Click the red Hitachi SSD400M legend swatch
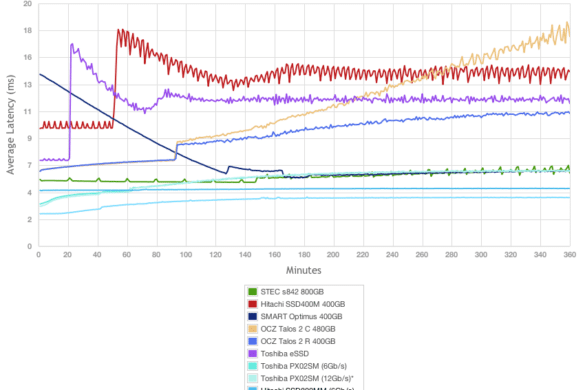585x390 pixels. click(x=253, y=304)
